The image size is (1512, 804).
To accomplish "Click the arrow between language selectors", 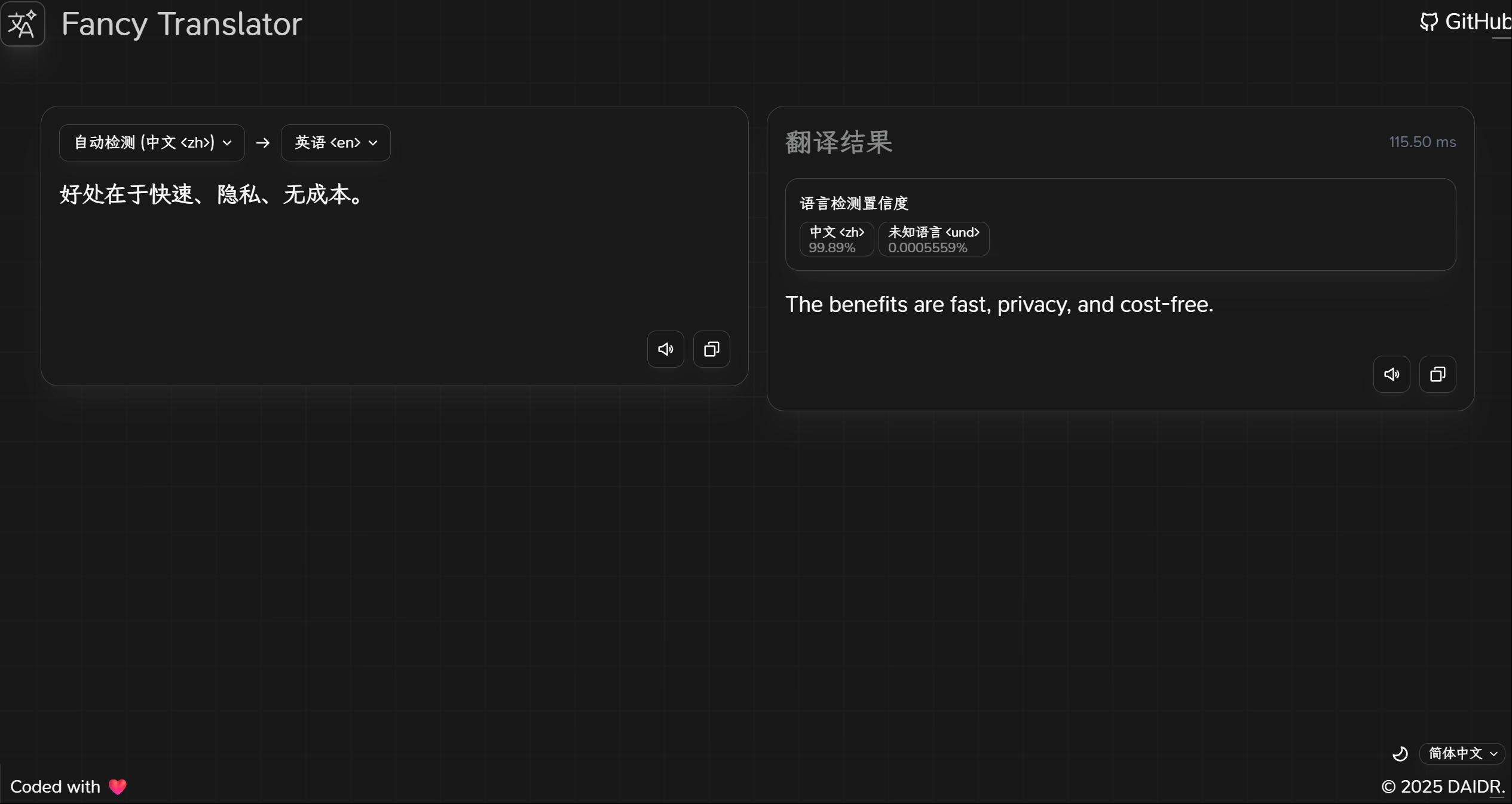I will (262, 143).
